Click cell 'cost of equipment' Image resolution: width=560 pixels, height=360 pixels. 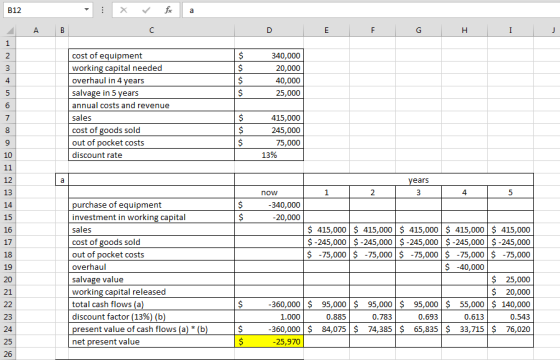coord(151,55)
